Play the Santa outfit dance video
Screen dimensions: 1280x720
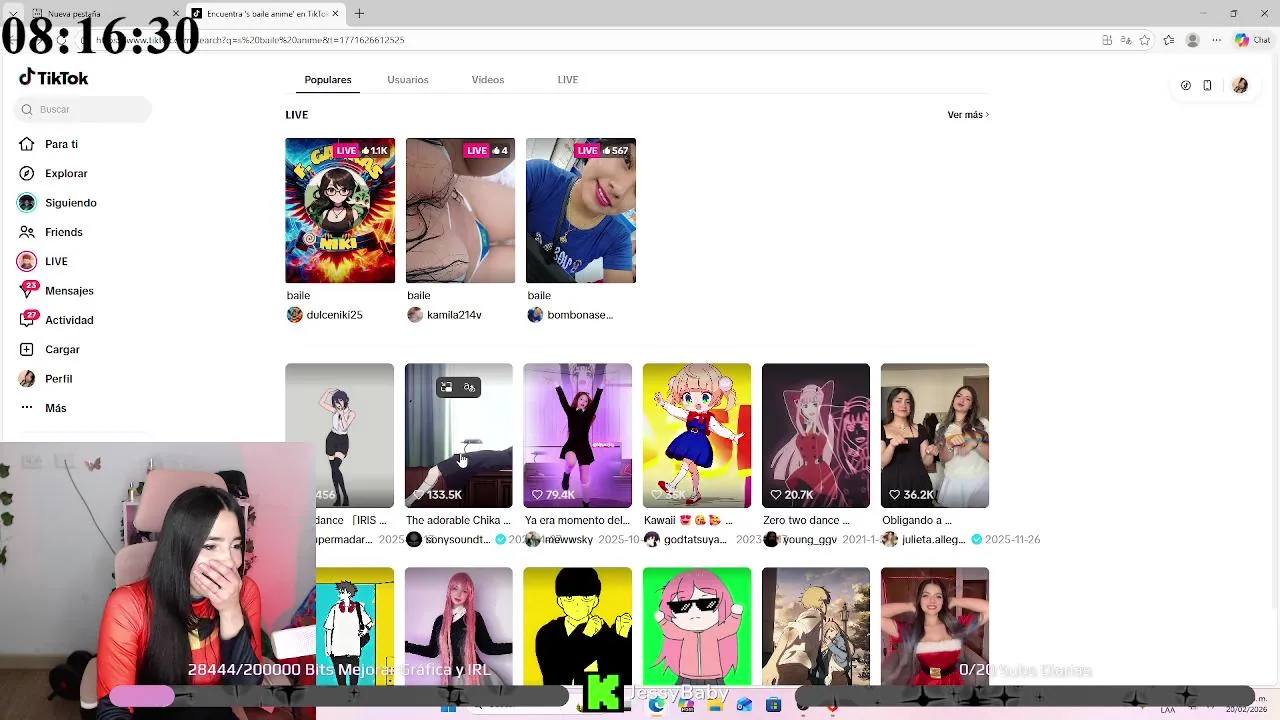(935, 626)
